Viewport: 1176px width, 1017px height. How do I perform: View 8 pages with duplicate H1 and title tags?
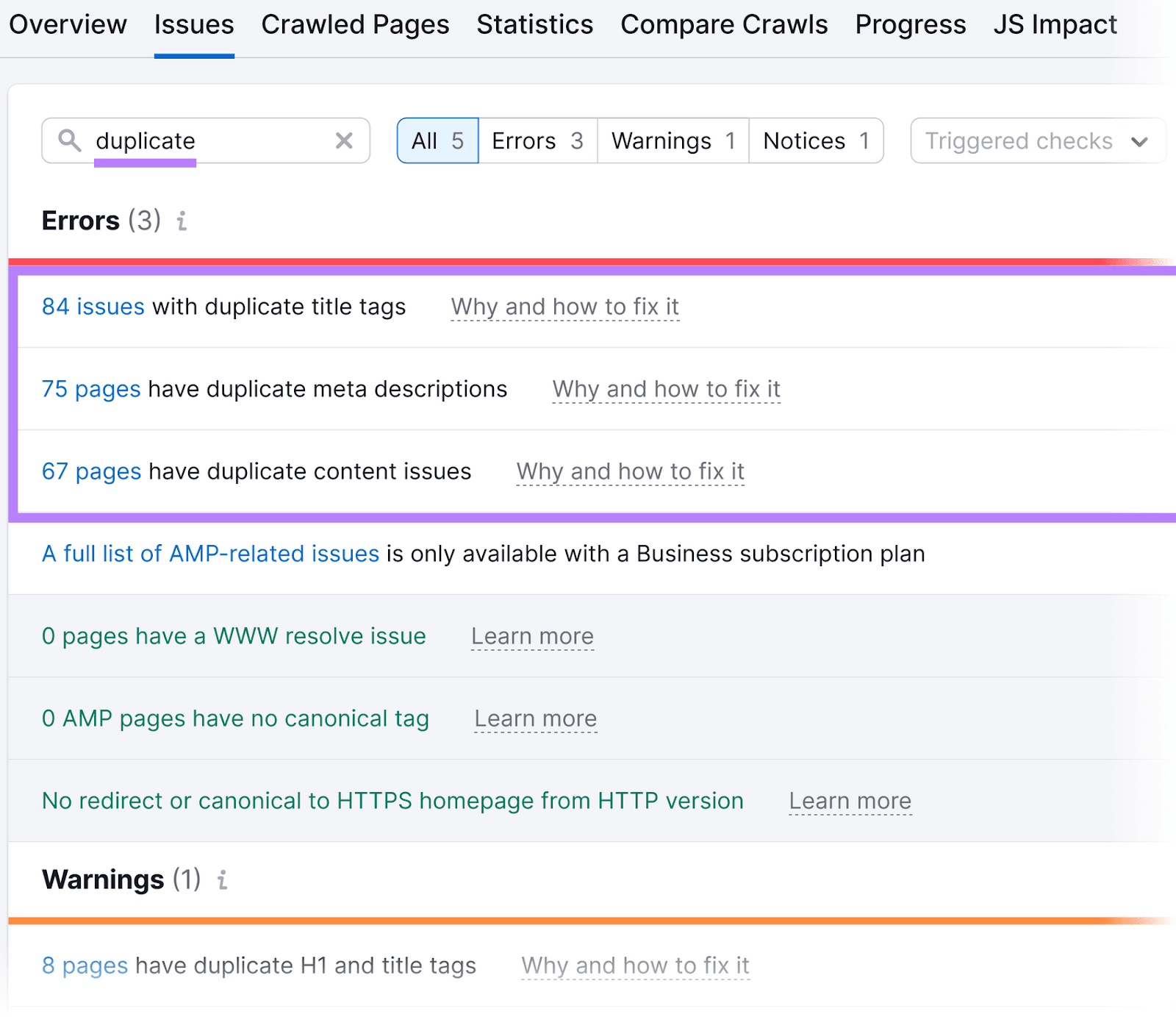85,966
